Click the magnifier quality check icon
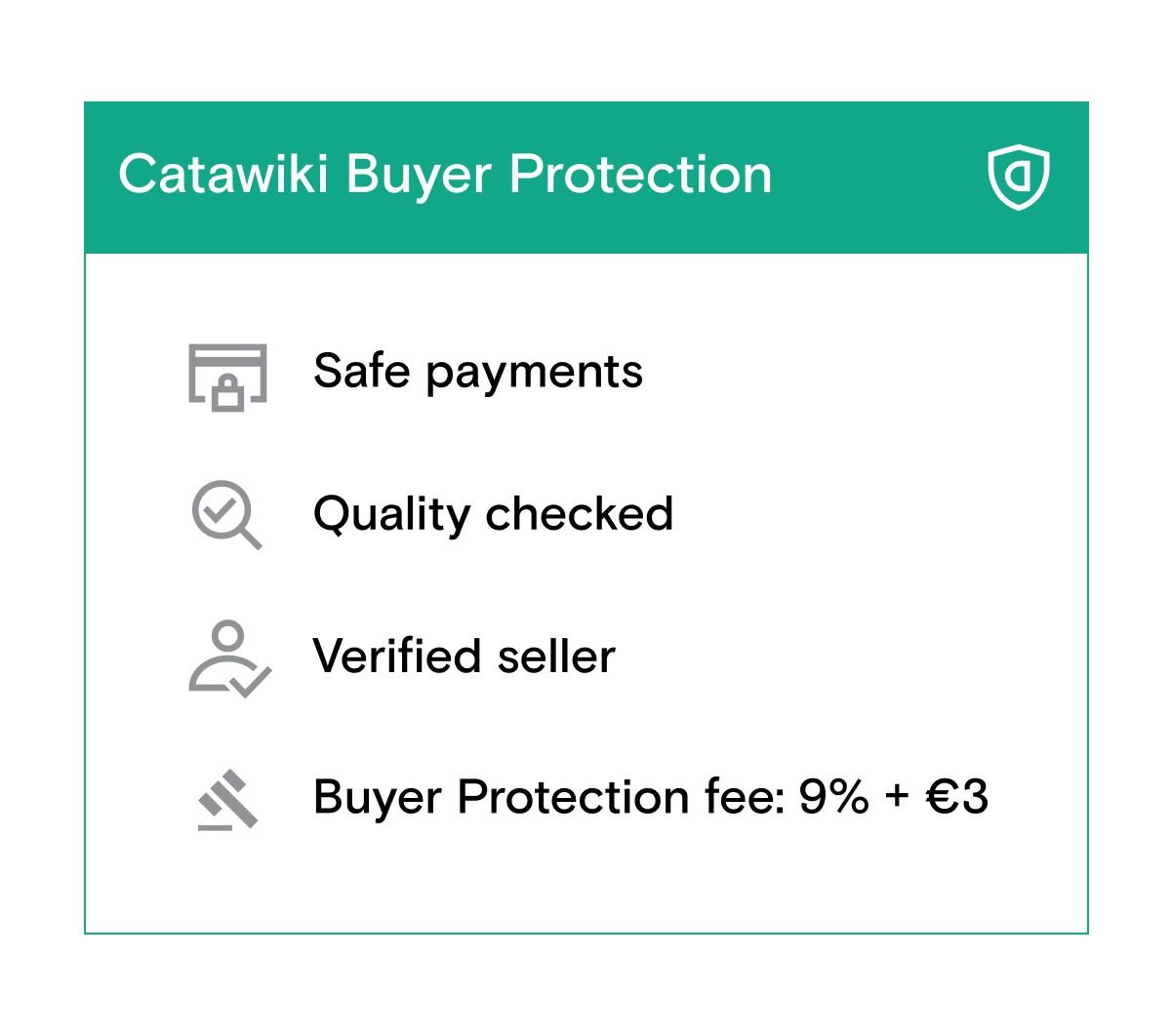This screenshot has height=1036, width=1171. click(226, 514)
